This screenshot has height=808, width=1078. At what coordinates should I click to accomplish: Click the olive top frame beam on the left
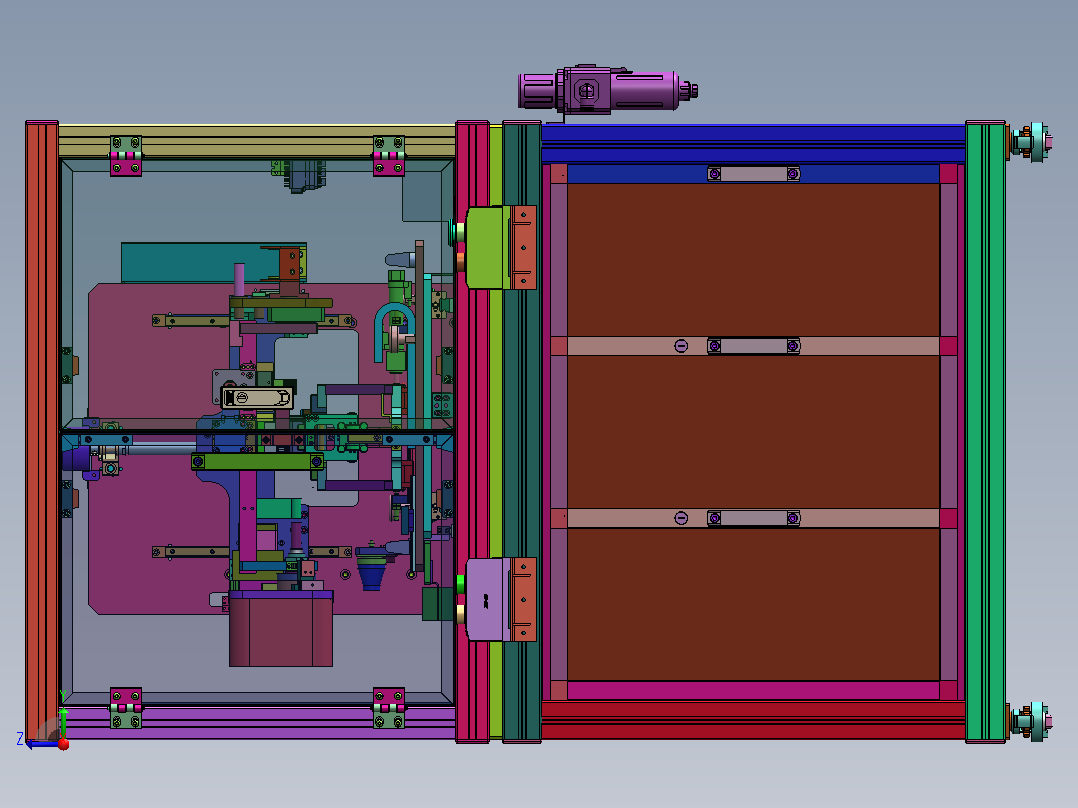click(x=257, y=141)
